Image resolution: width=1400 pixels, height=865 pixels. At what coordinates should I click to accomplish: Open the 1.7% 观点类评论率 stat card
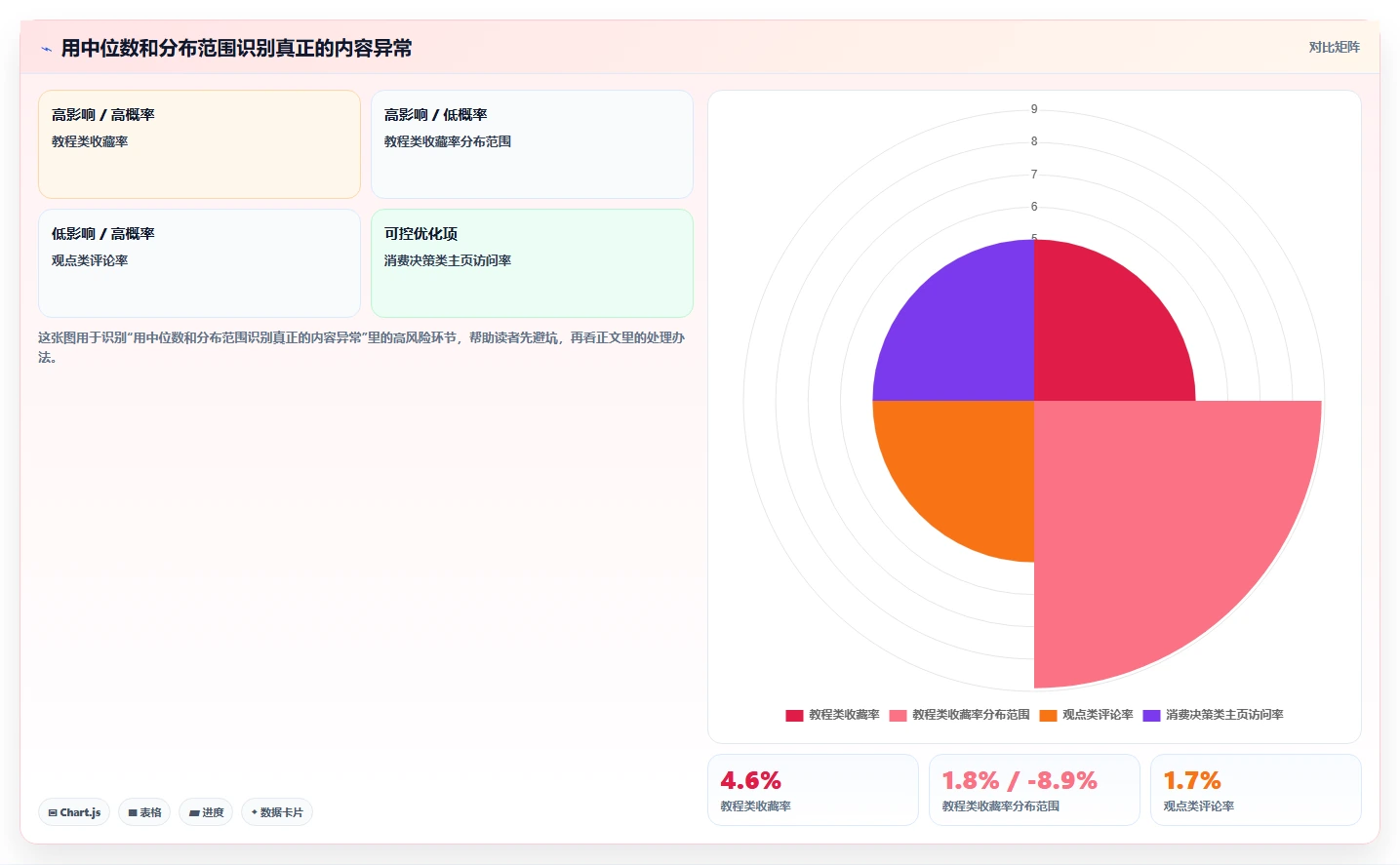click(x=1256, y=790)
